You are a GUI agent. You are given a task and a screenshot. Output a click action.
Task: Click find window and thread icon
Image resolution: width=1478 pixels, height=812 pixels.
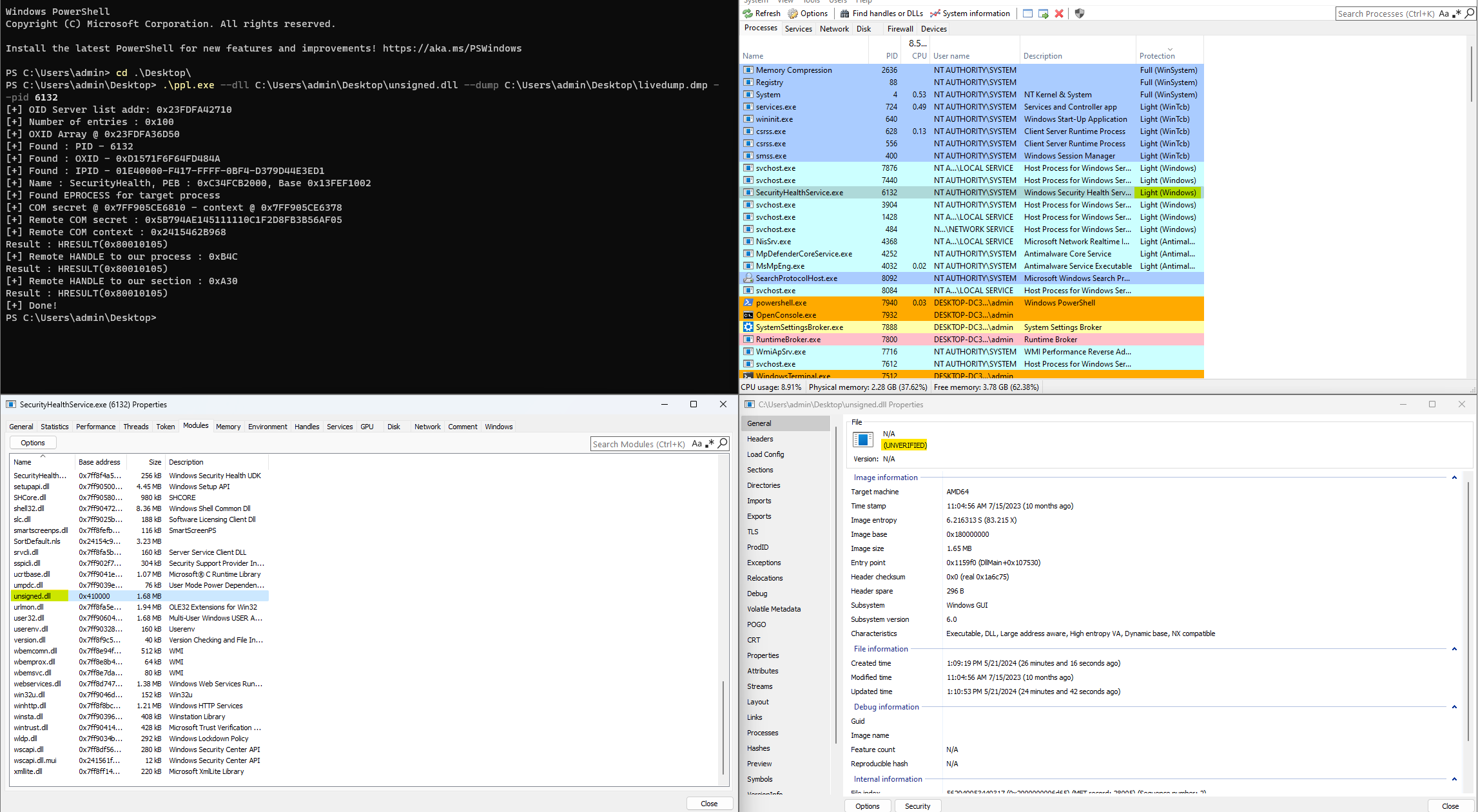pyautogui.click(x=1044, y=14)
